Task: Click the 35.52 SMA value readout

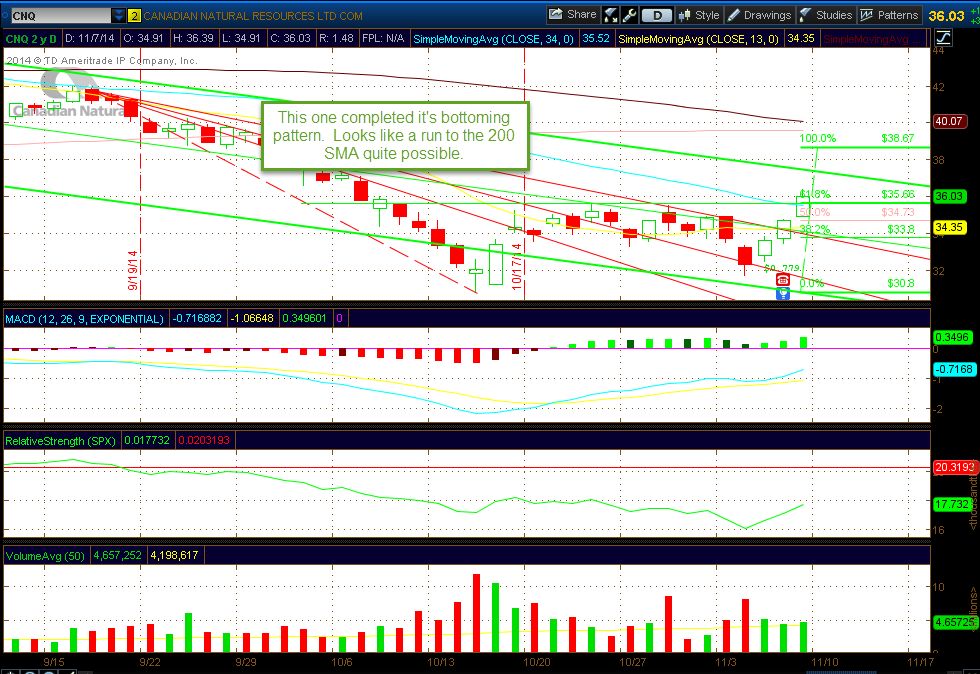Action: (x=596, y=38)
